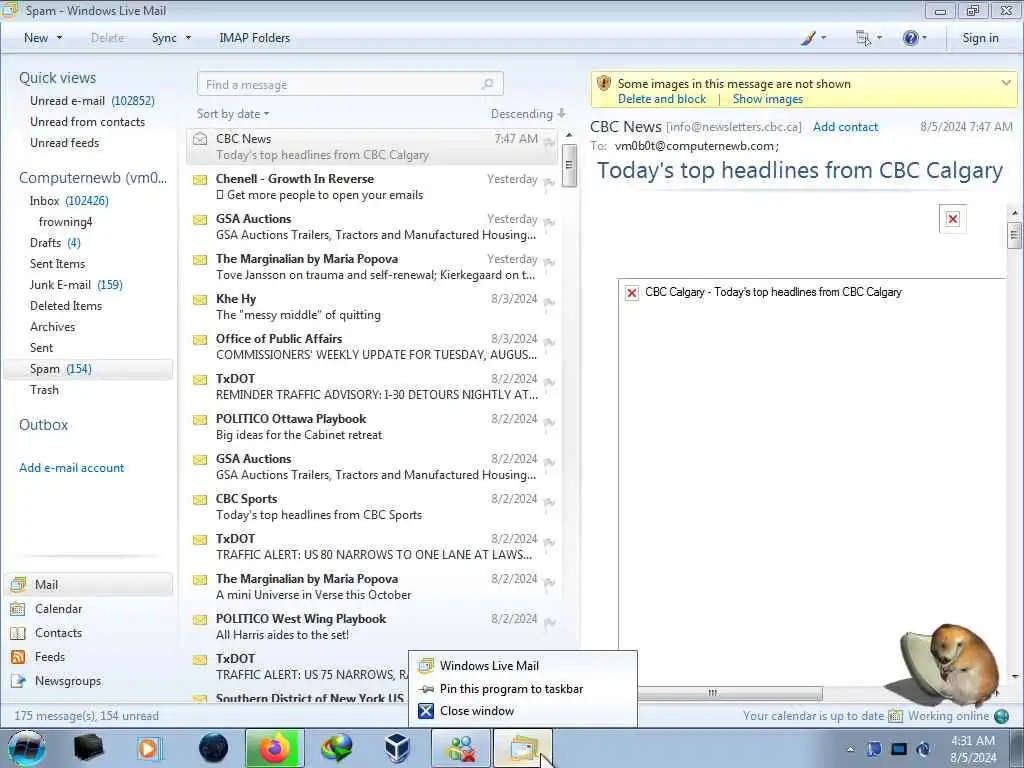Open the Feeds view icon
Screen dimensions: 1024x768
[18, 657]
